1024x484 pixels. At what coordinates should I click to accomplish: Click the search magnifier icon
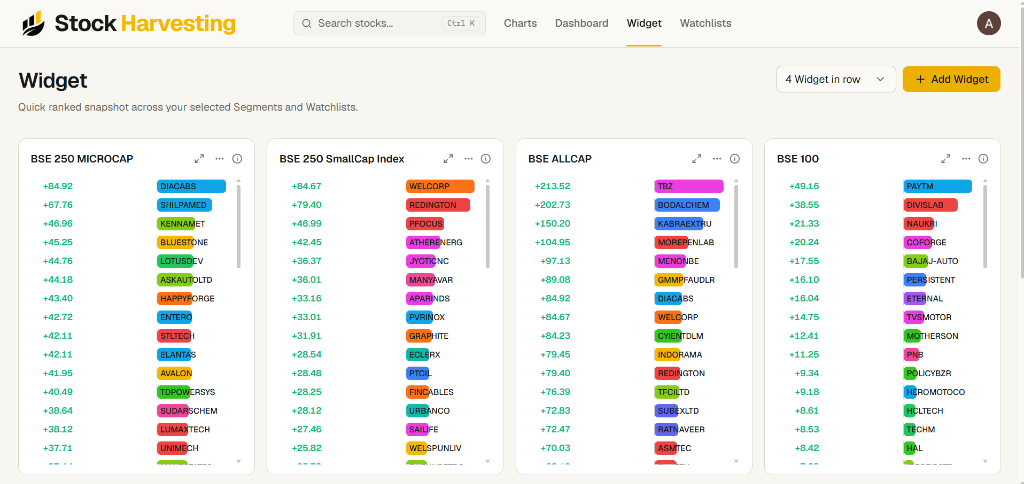306,24
